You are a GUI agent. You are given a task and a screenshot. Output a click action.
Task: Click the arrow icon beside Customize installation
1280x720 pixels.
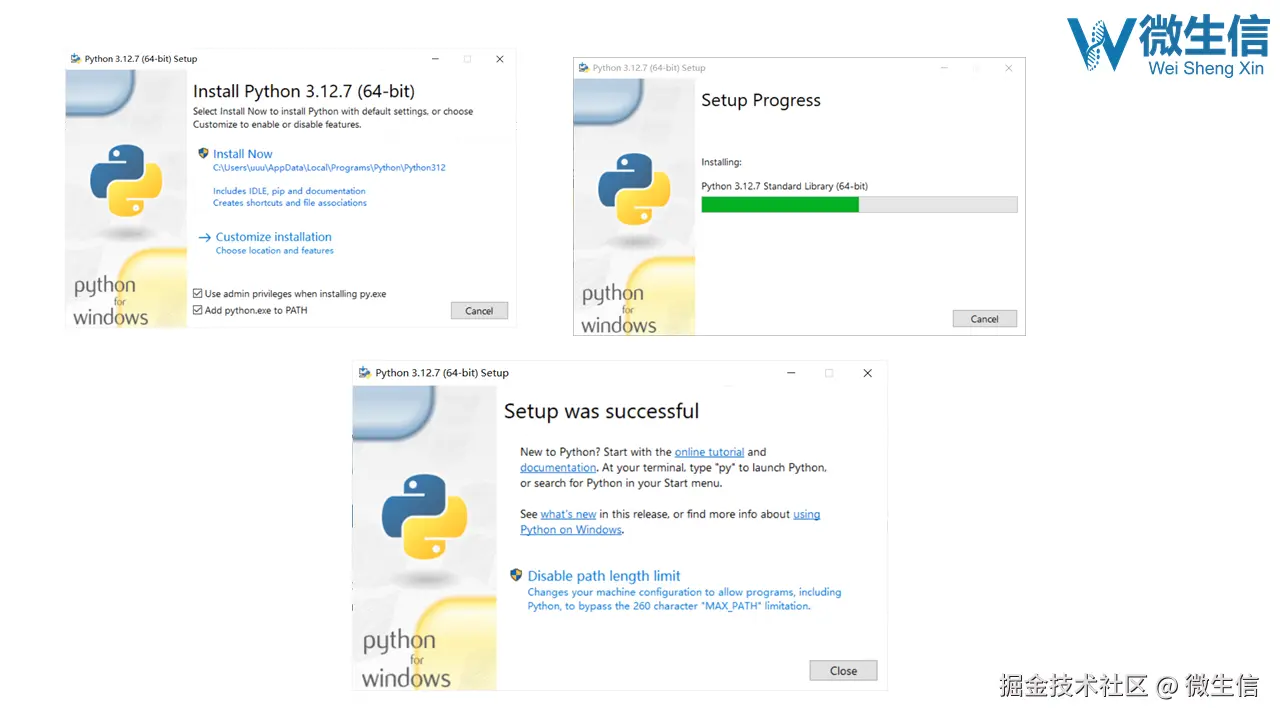204,237
